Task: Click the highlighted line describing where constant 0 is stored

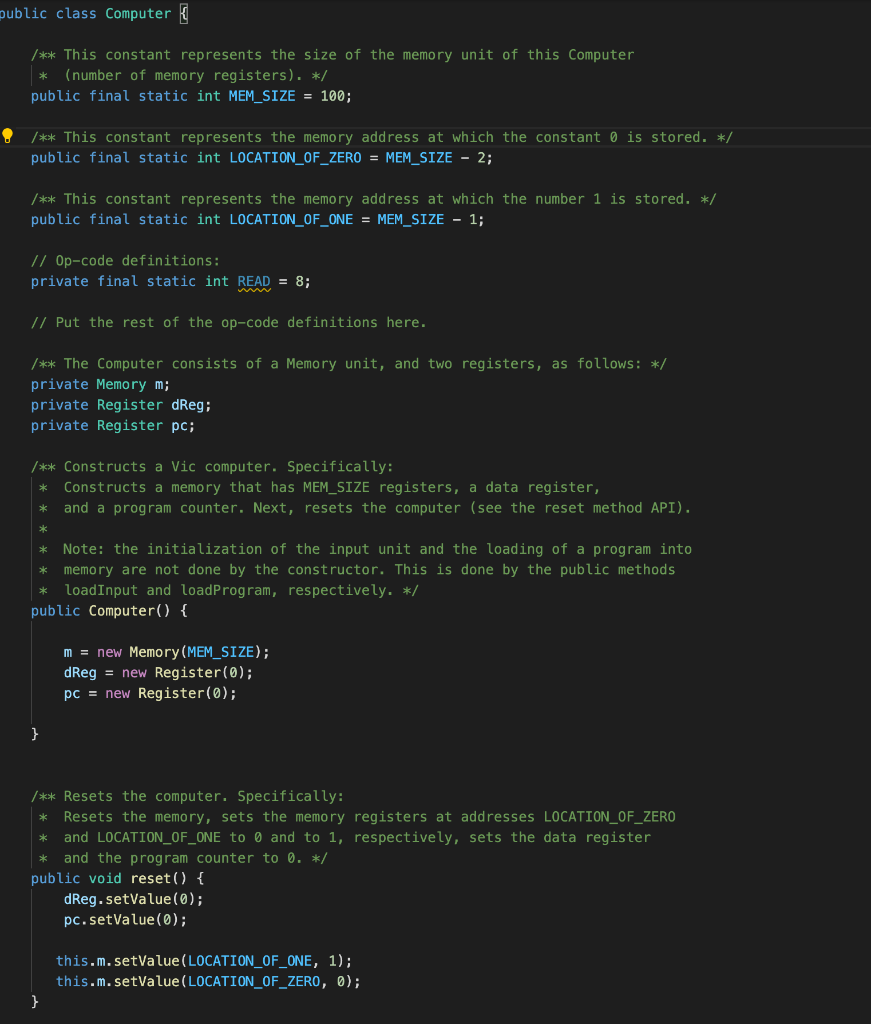Action: [x=380, y=137]
